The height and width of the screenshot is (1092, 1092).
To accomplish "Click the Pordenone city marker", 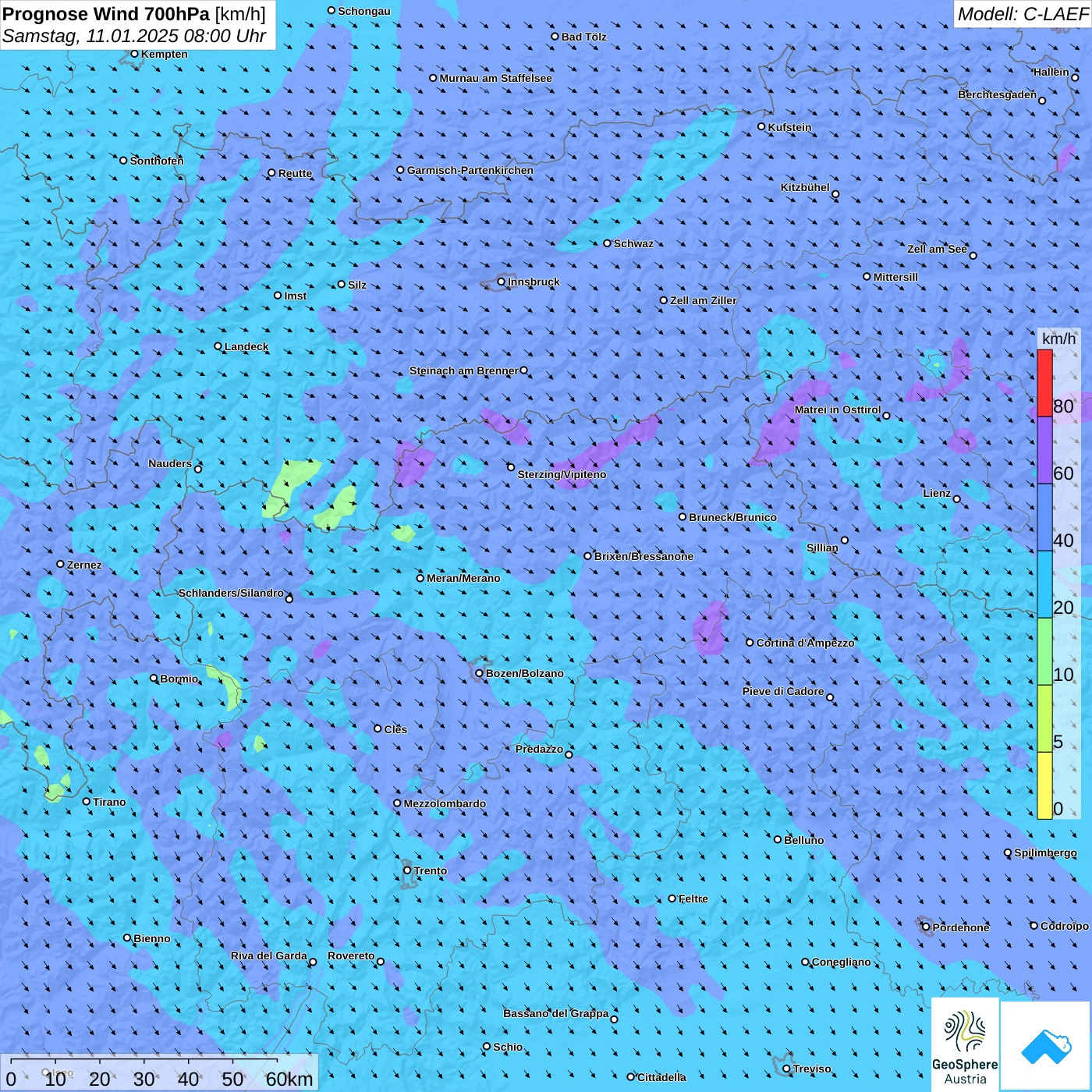I will pos(926,927).
